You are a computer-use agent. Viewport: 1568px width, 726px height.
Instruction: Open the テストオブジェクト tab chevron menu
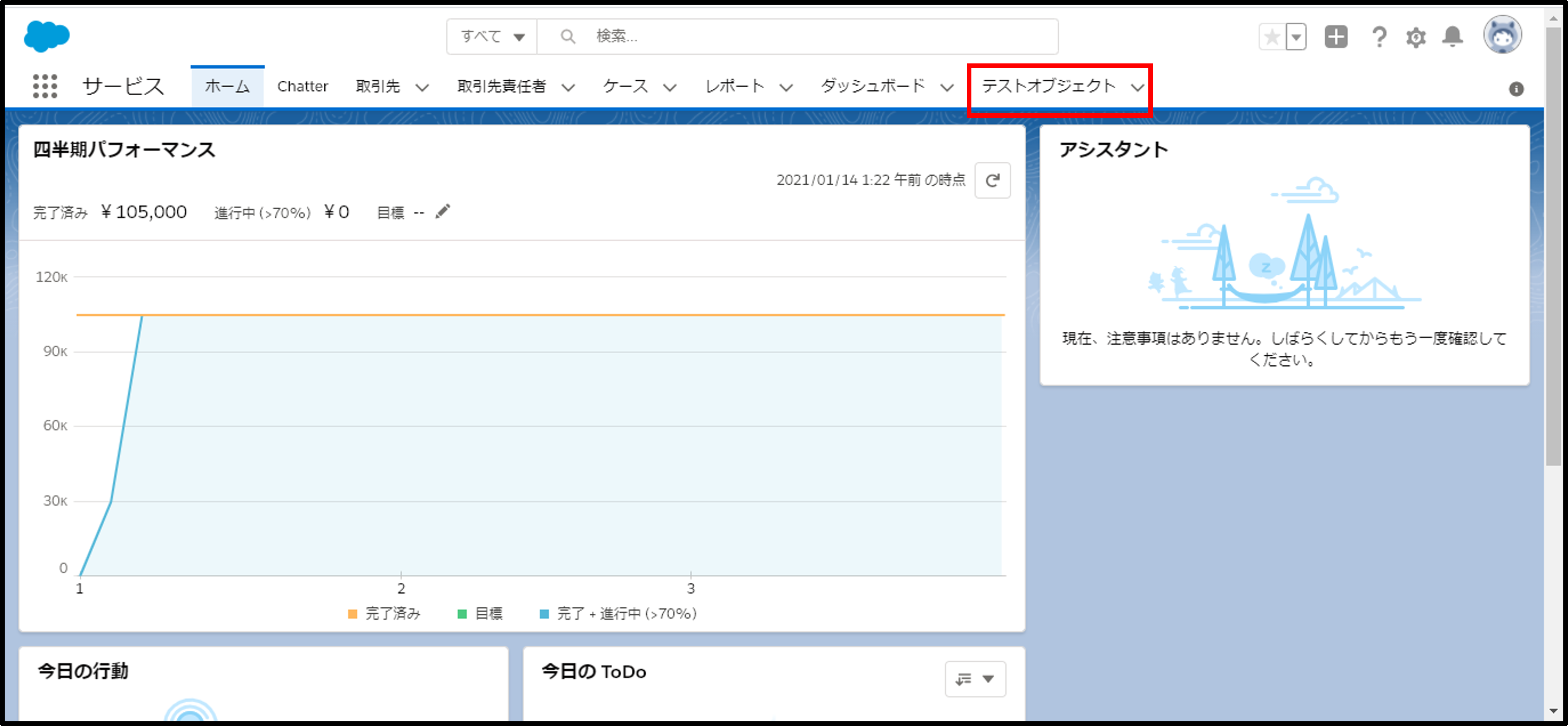1137,88
